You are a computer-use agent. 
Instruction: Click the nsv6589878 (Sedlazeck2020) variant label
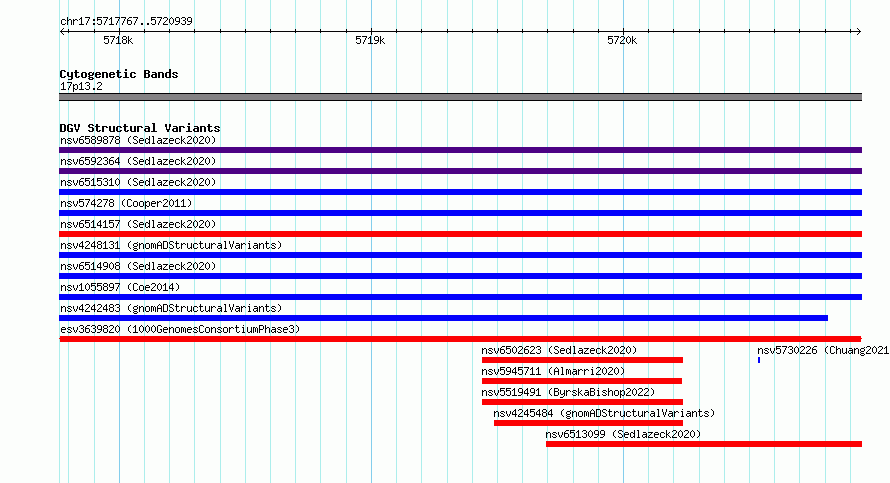tap(138, 140)
